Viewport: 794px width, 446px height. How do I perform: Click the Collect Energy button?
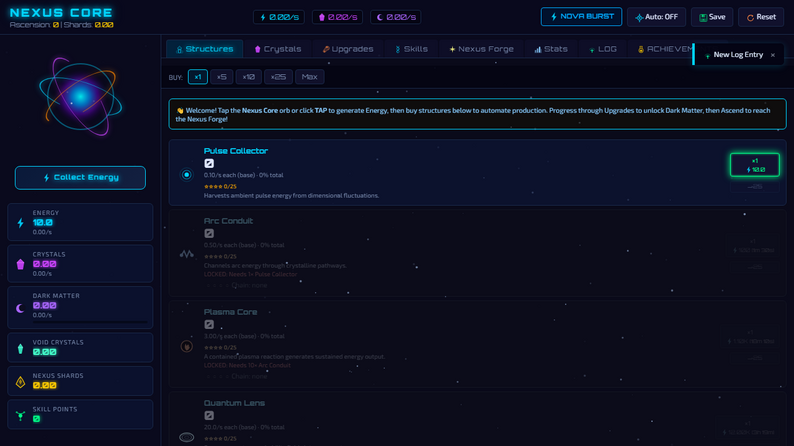coord(81,178)
